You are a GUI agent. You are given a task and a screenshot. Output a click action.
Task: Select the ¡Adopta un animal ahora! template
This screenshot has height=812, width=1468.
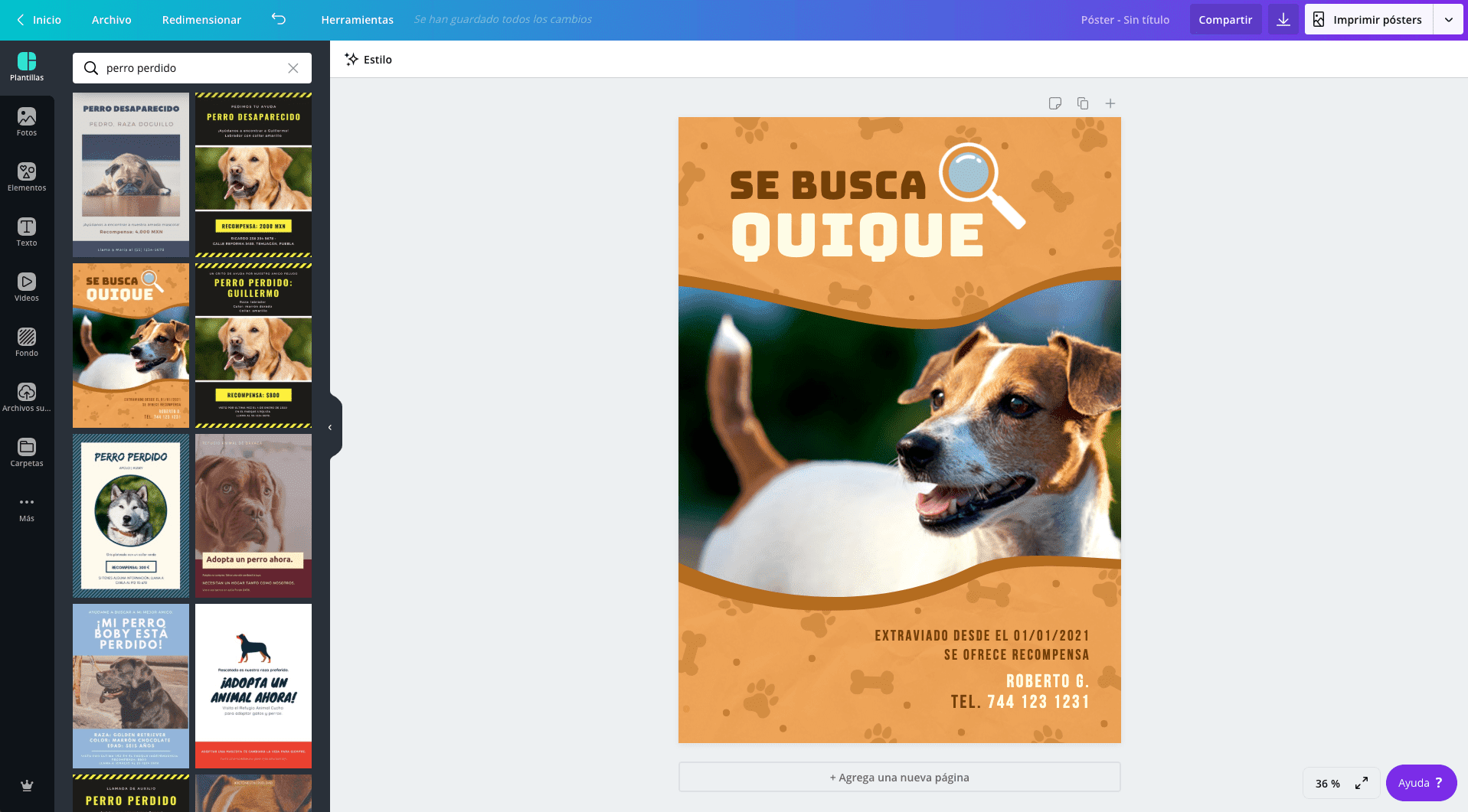[253, 686]
